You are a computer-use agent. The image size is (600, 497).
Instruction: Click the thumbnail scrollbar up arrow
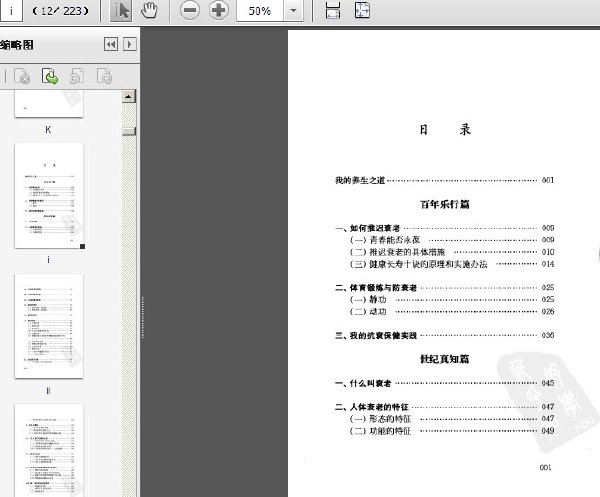129,96
